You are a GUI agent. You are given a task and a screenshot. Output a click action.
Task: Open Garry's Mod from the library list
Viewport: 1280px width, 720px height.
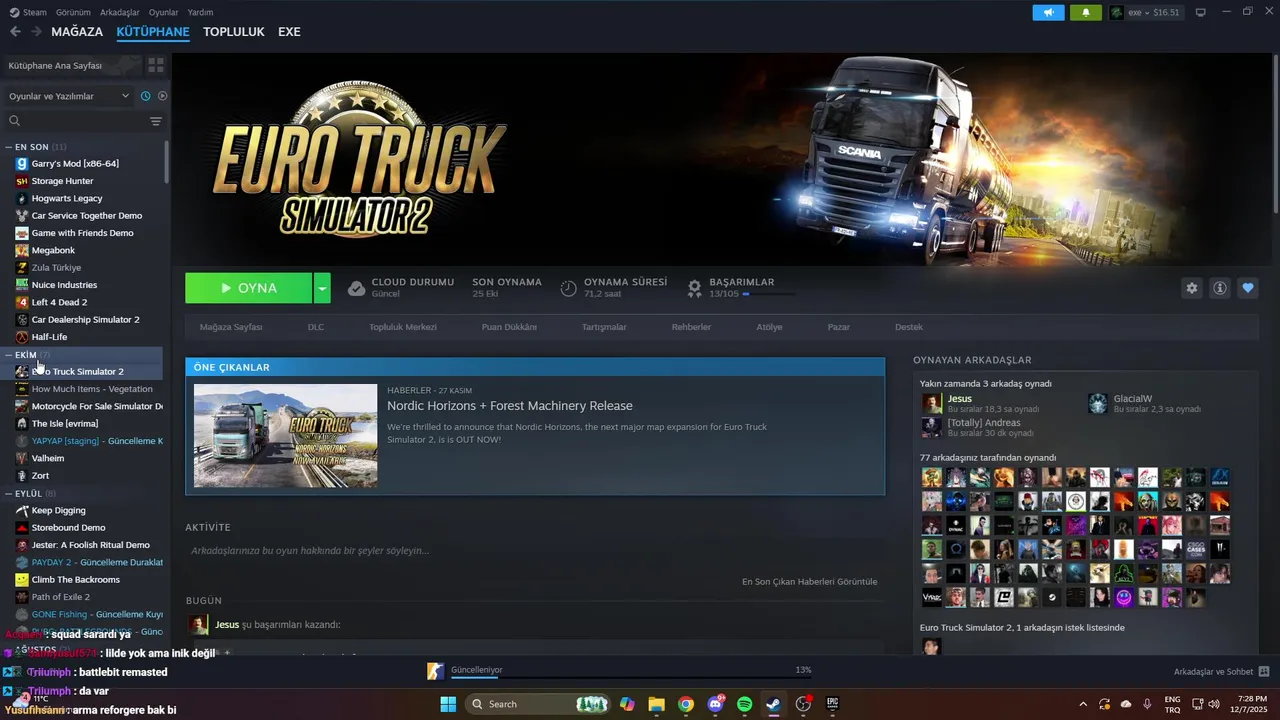point(75,164)
